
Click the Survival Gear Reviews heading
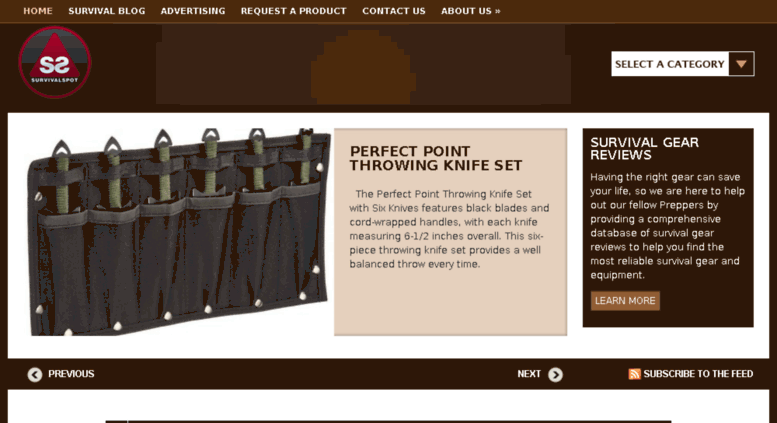(644, 149)
